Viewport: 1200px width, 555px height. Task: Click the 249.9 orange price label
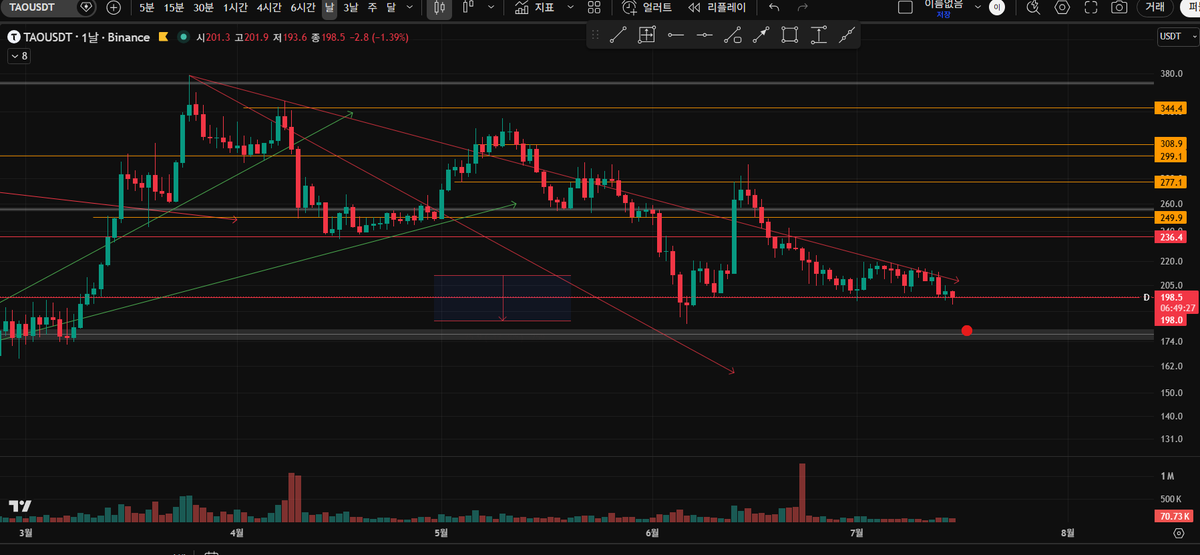[x=1170, y=218]
